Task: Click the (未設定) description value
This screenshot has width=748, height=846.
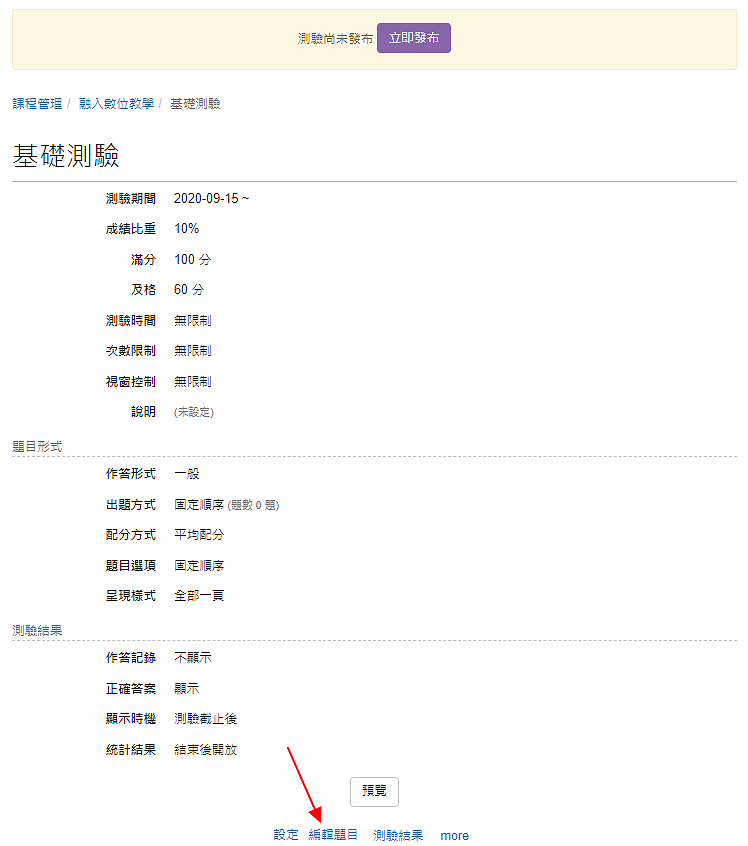Action: pyautogui.click(x=194, y=412)
